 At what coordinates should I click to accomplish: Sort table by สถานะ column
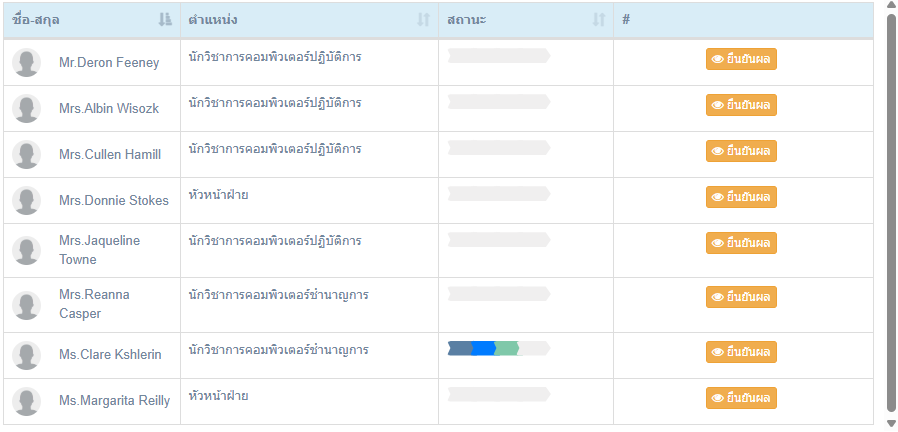click(526, 20)
